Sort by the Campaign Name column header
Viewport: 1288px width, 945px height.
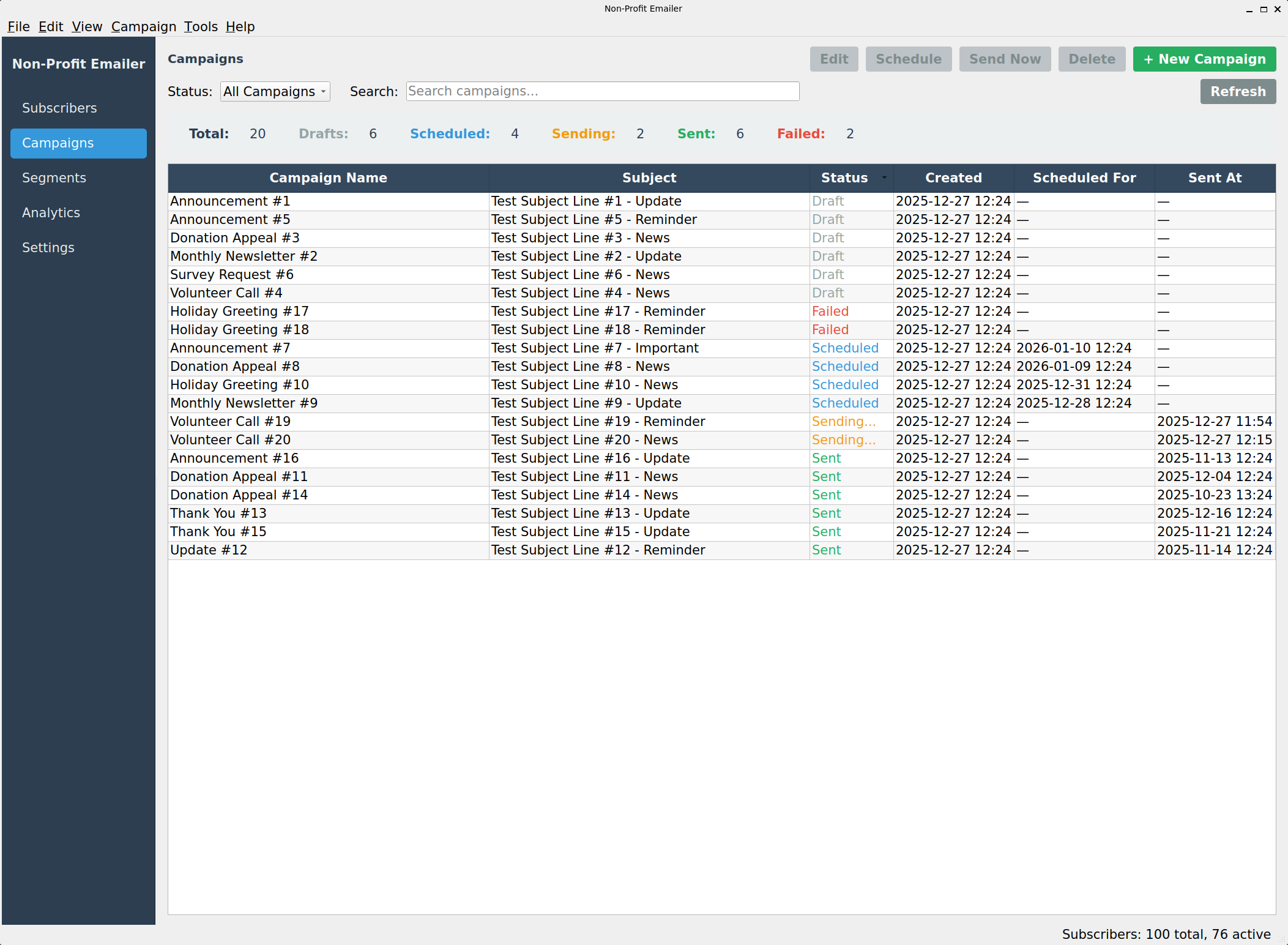tap(328, 178)
